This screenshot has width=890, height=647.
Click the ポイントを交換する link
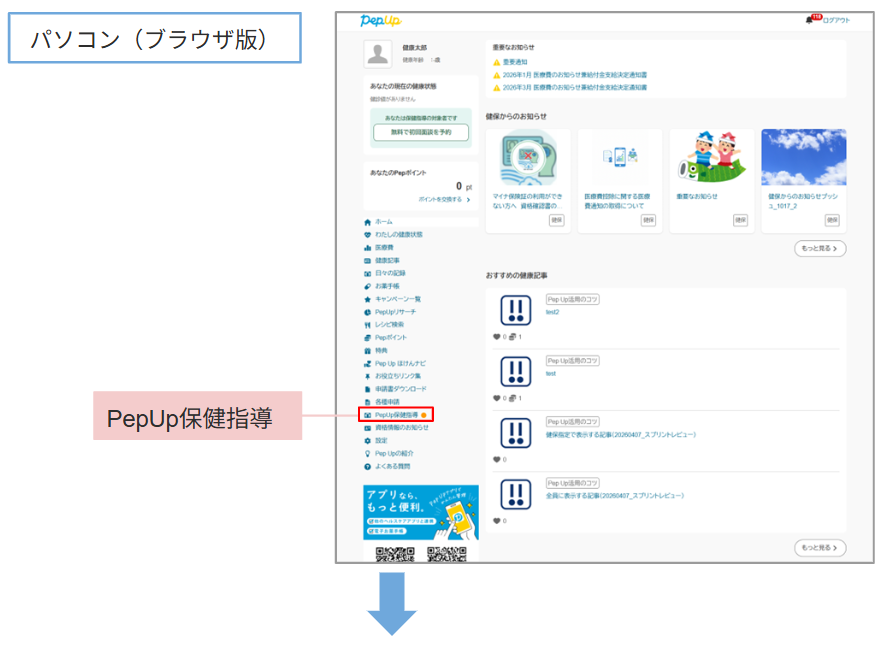point(444,199)
